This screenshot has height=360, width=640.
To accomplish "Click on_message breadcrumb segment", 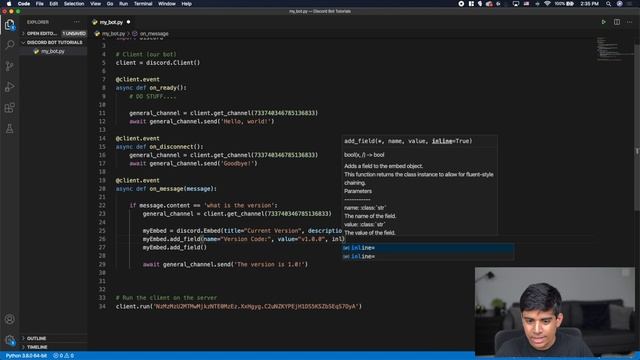I will tap(154, 33).
